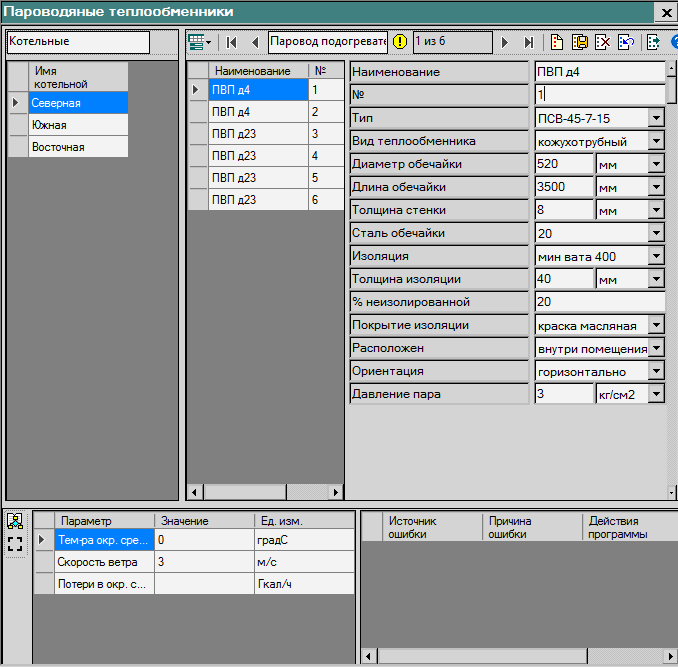The image size is (678, 667).
Task: Click the Диаметр обечайки value field 520
Action: point(564,164)
